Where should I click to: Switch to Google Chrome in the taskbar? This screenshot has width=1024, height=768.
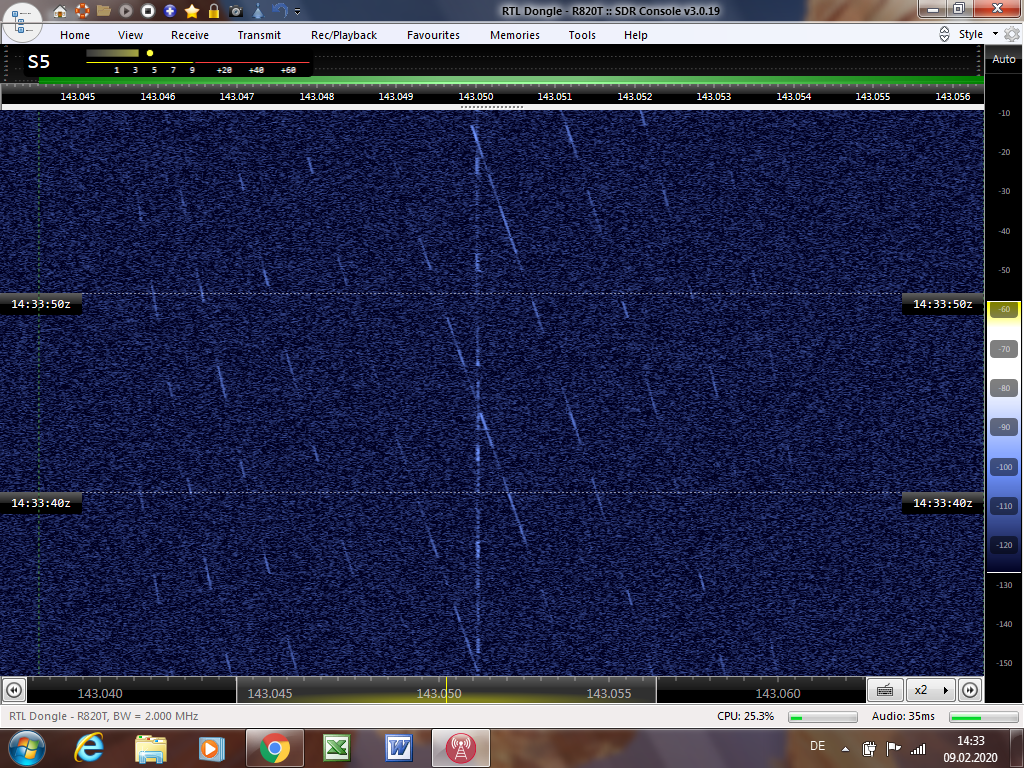click(274, 748)
